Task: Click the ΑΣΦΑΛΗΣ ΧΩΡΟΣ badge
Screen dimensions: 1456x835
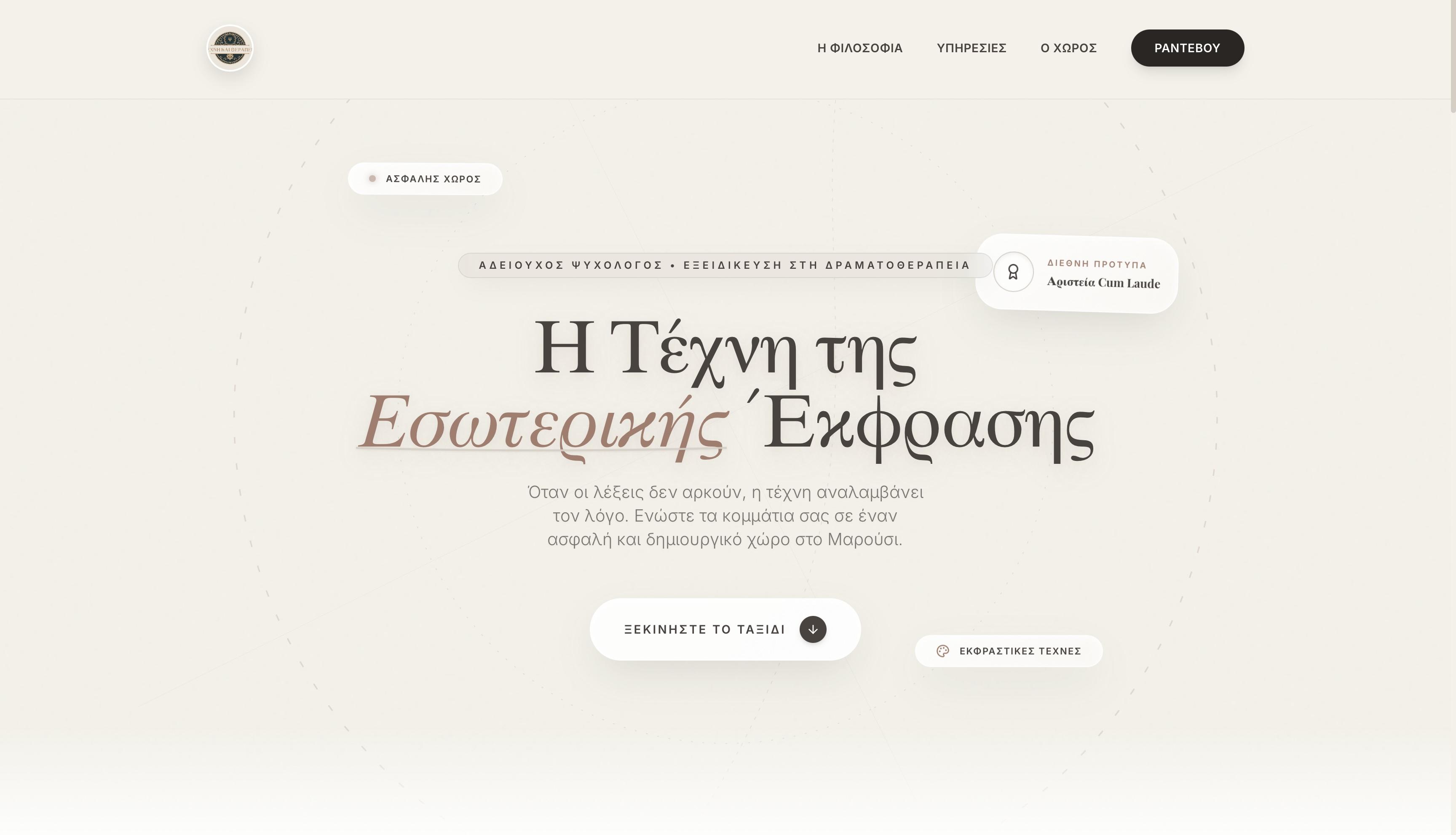Action: (425, 179)
